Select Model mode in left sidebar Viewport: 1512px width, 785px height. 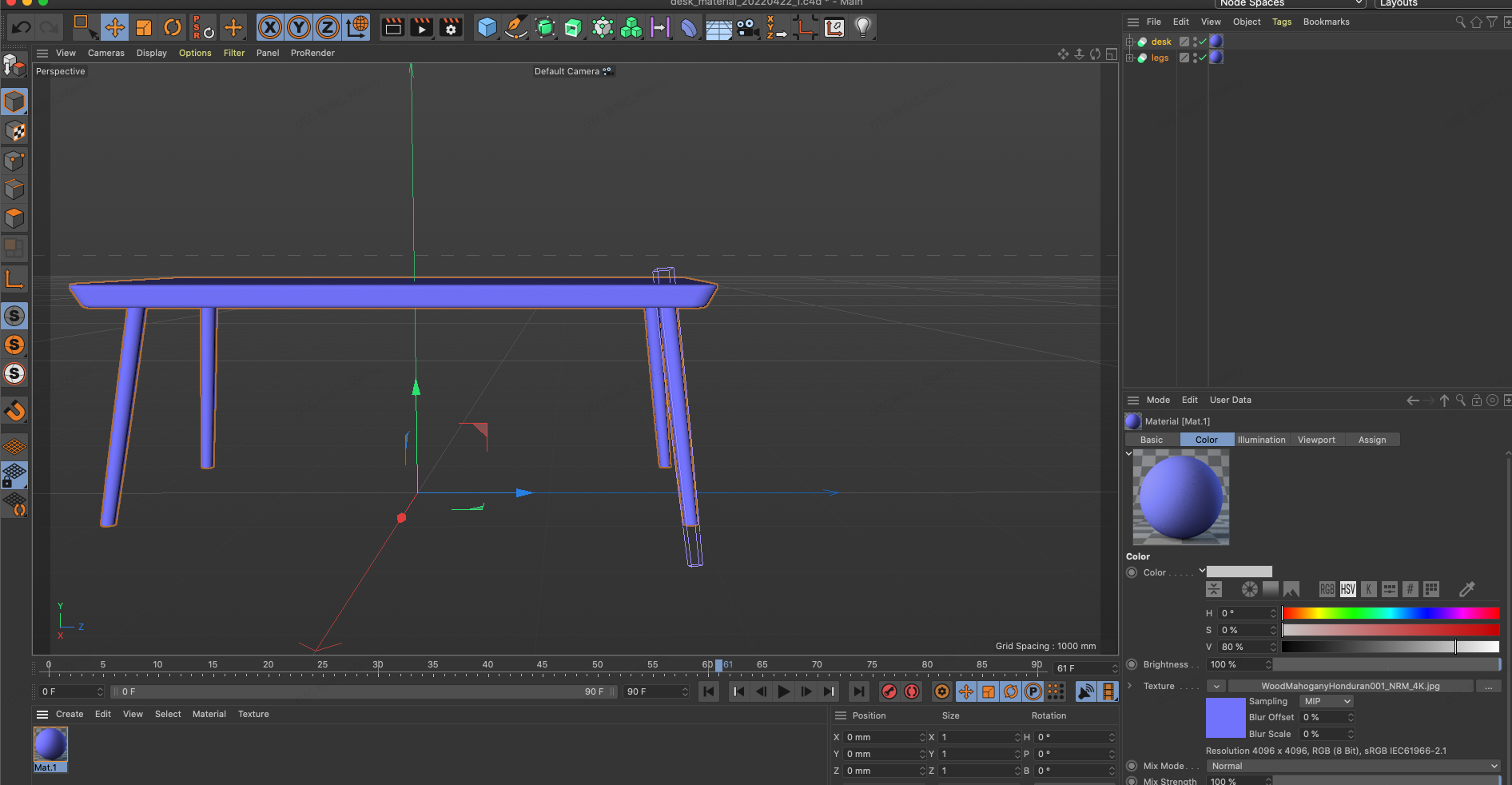[x=14, y=102]
